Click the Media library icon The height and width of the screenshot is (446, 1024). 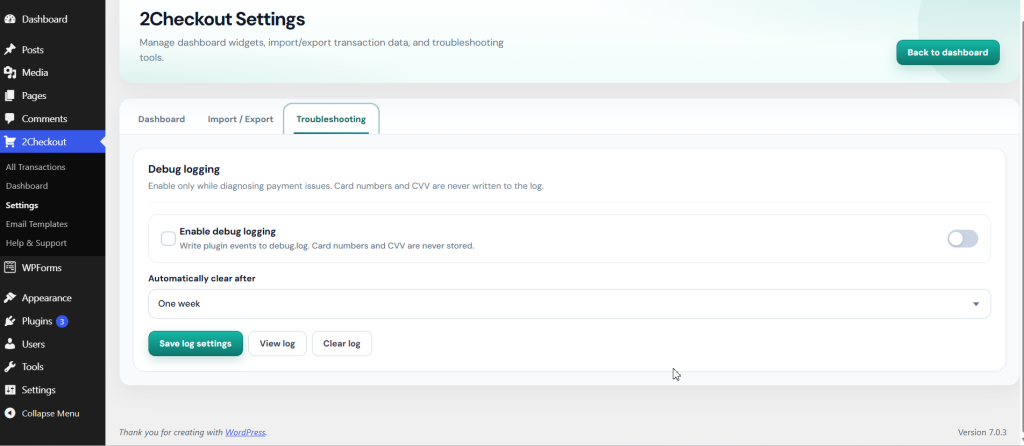10,72
